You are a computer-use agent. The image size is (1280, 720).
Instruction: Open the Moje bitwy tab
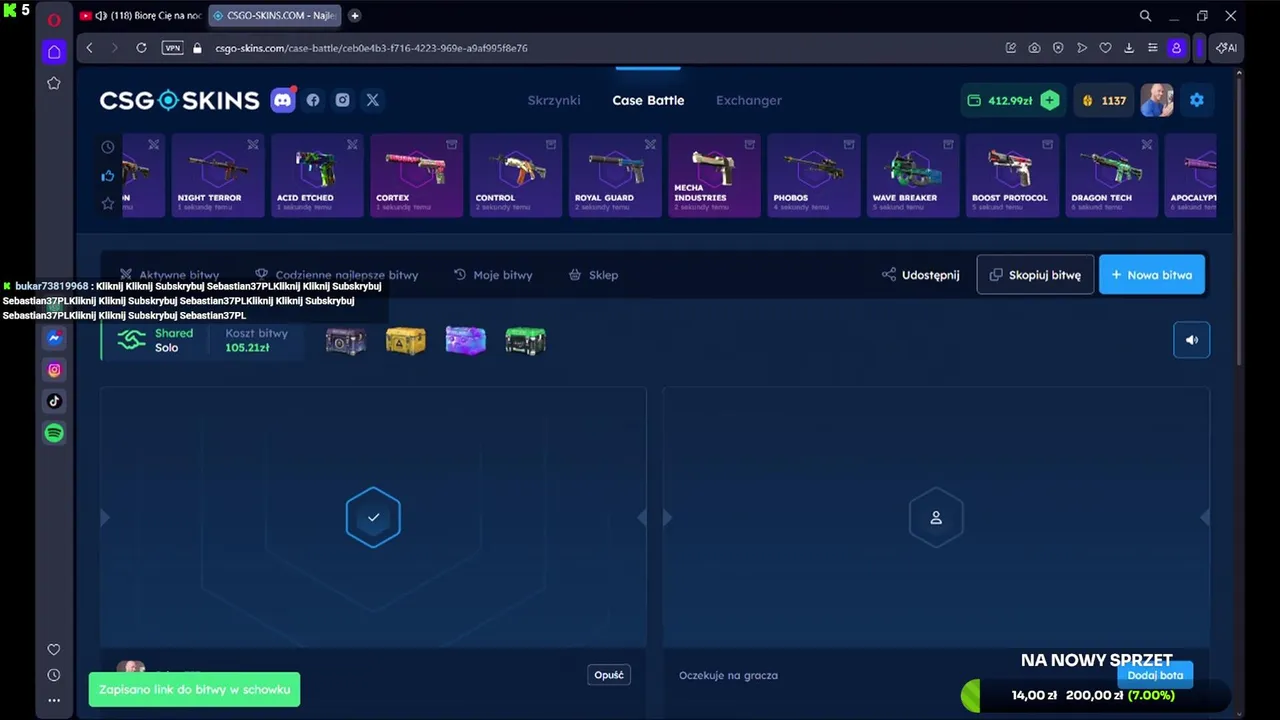tap(493, 275)
